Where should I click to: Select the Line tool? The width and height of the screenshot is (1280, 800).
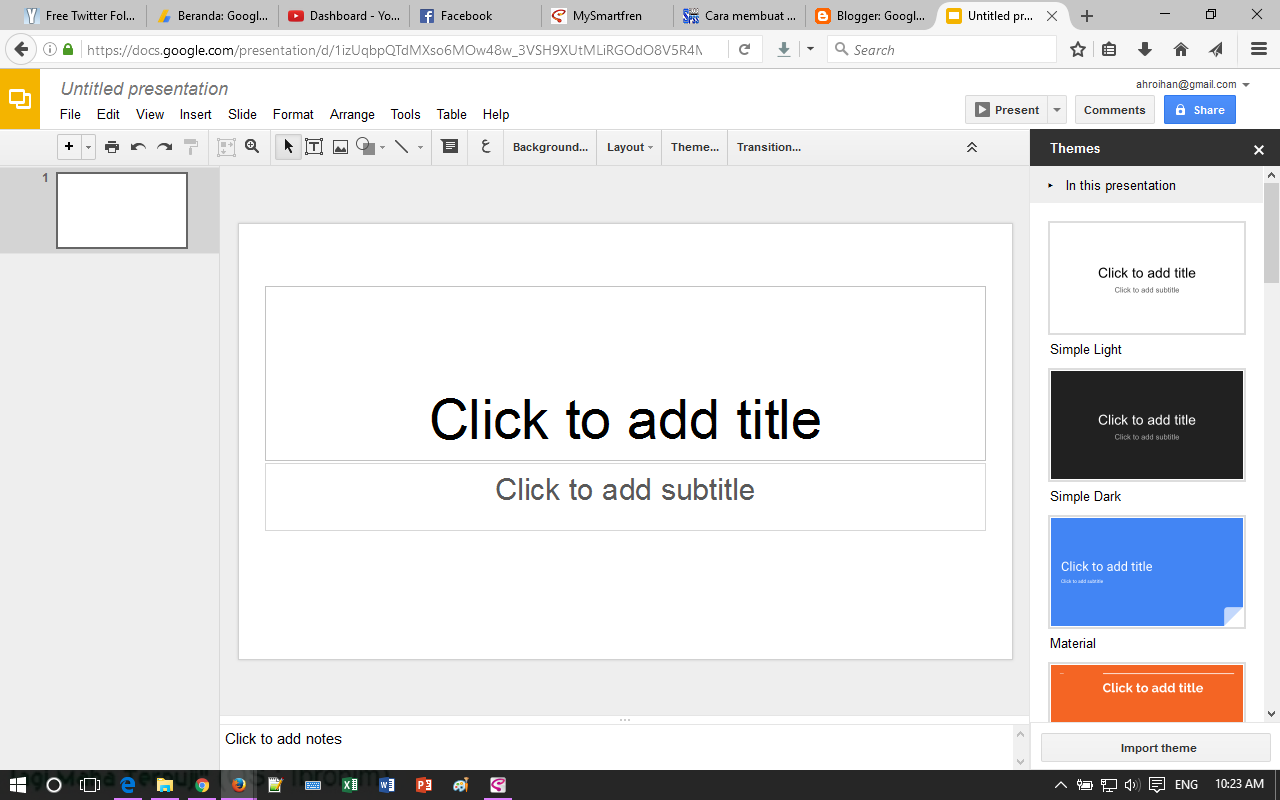click(x=402, y=146)
